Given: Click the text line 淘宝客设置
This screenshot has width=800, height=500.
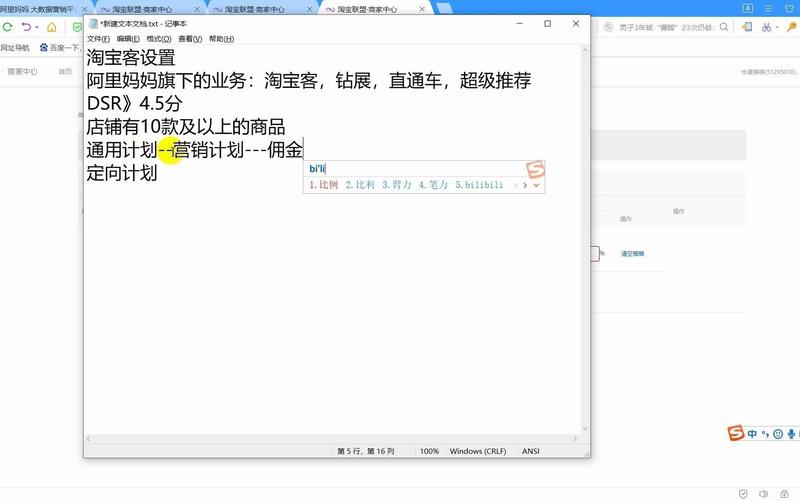Looking at the screenshot, I should pyautogui.click(x=131, y=57).
